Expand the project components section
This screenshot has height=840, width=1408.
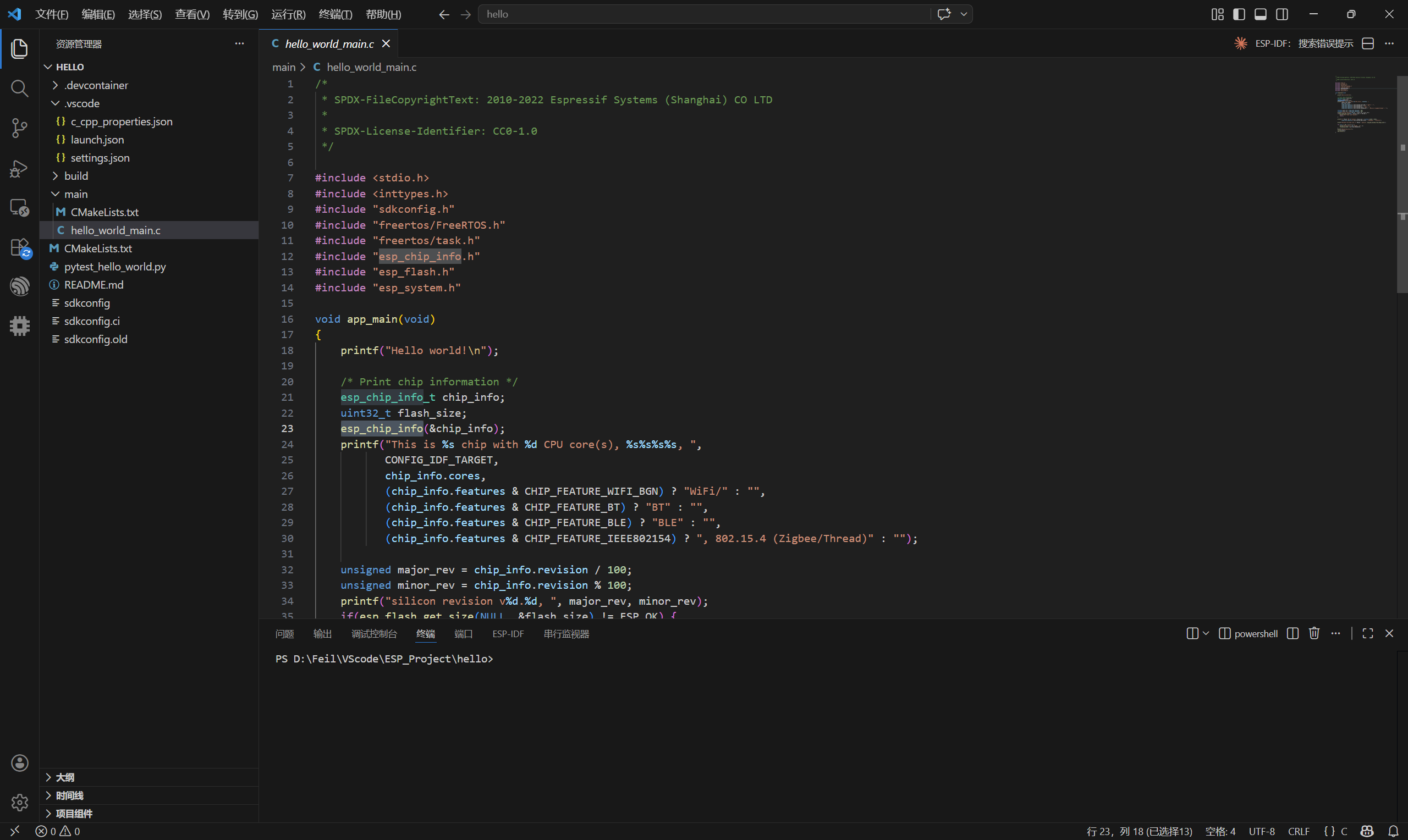149,814
